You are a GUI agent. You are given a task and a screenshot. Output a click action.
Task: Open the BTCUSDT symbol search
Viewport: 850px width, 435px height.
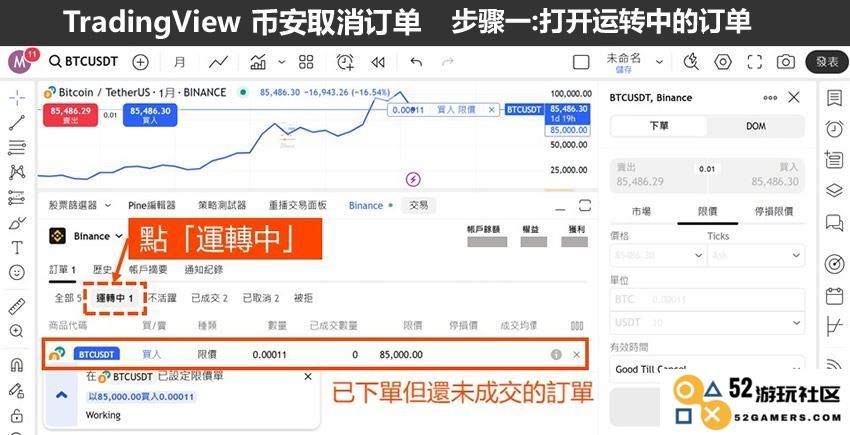click(x=83, y=61)
